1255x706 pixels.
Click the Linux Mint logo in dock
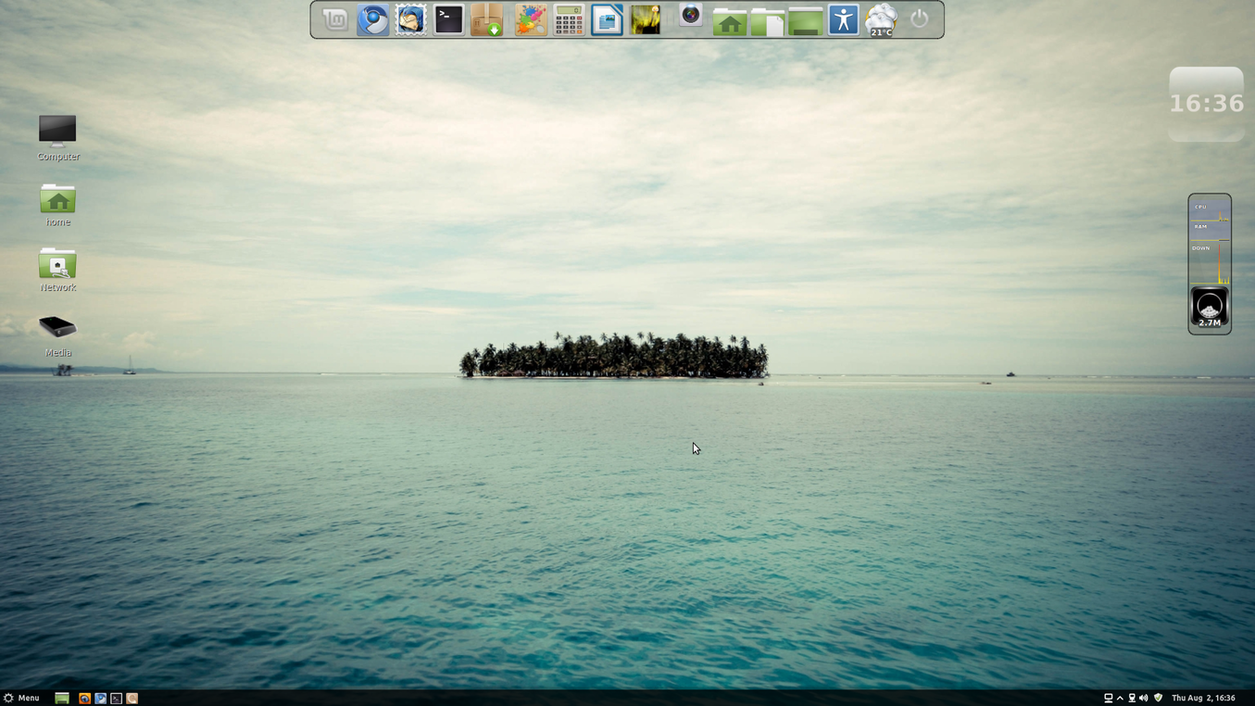click(x=335, y=20)
